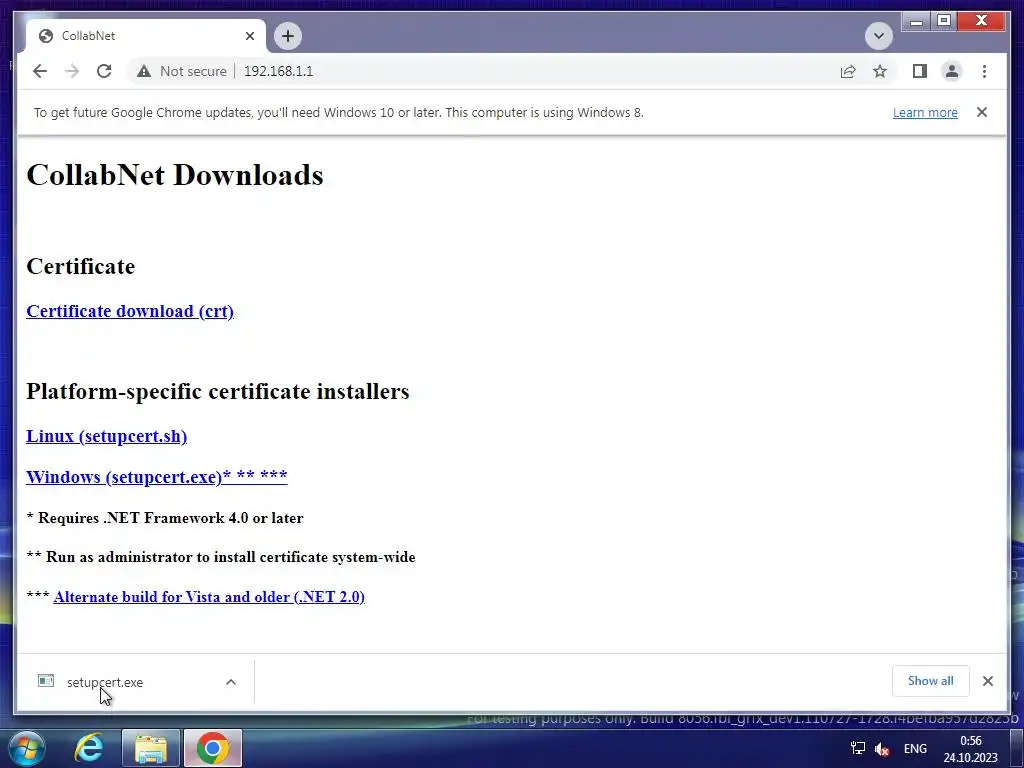
Task: Open the Chrome side panel icon
Action: tap(920, 71)
